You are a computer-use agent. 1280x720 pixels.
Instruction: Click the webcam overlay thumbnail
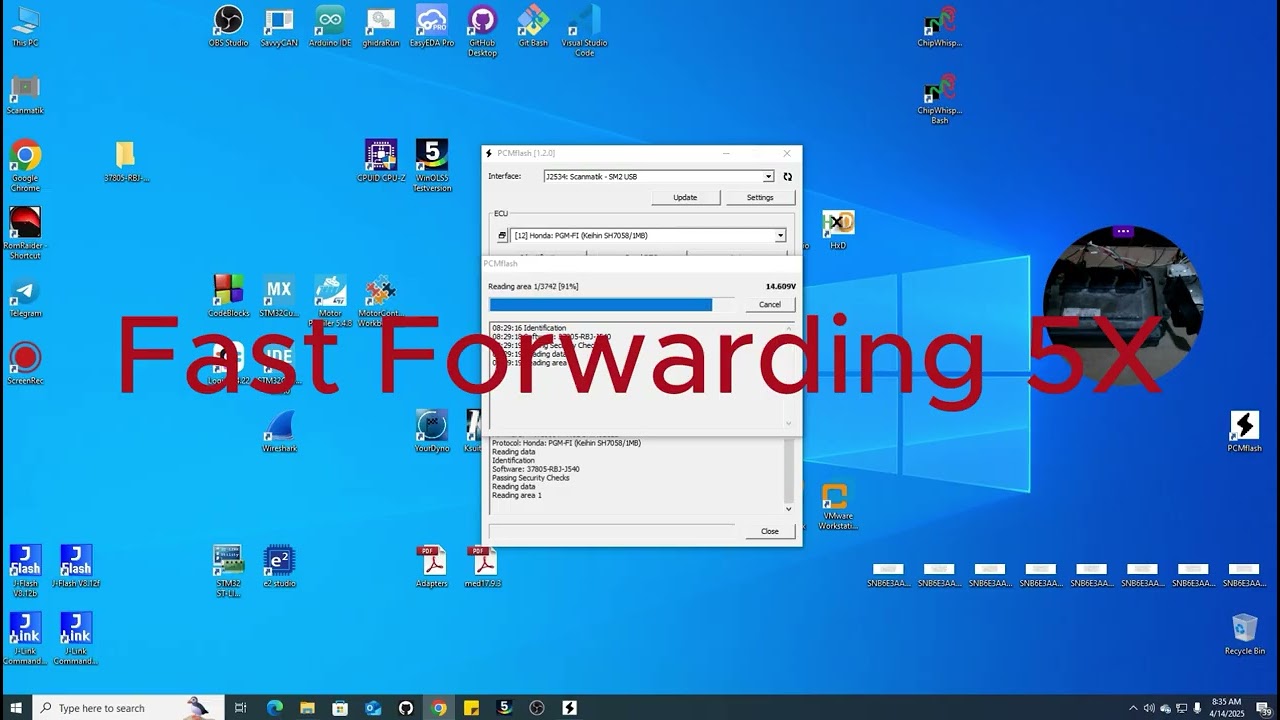click(x=1122, y=306)
